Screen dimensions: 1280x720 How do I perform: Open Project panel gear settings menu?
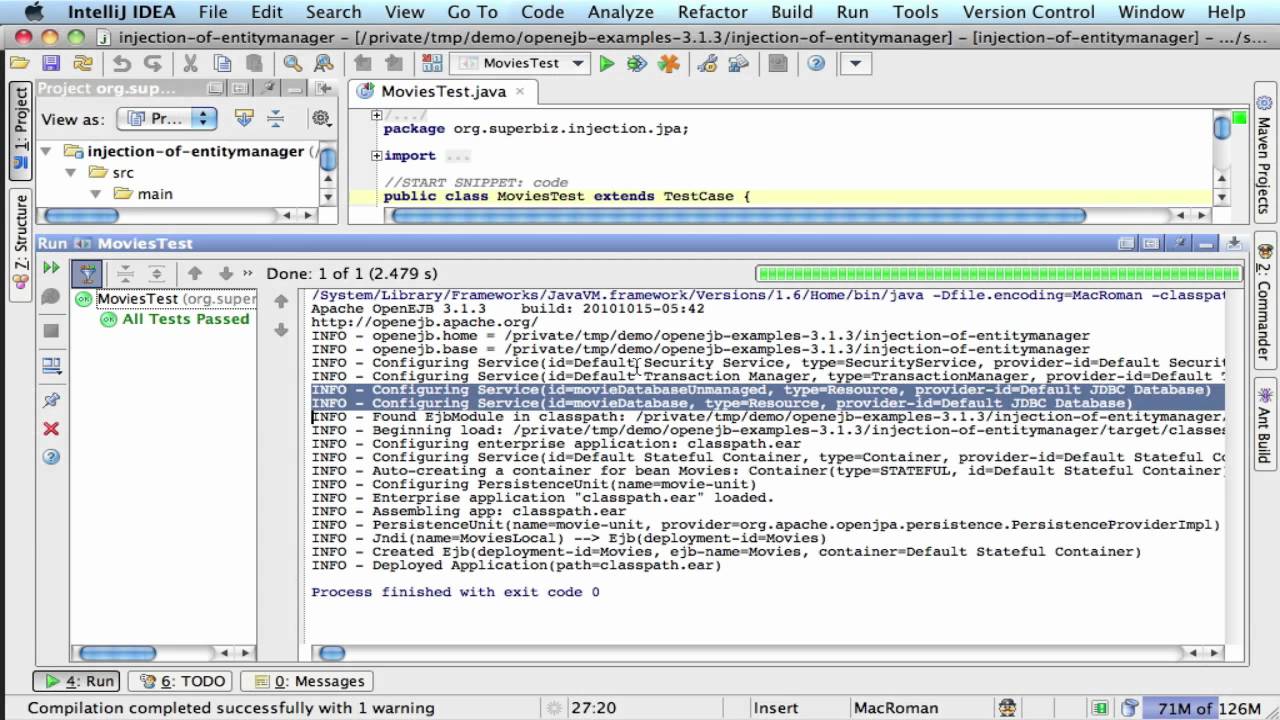point(321,118)
